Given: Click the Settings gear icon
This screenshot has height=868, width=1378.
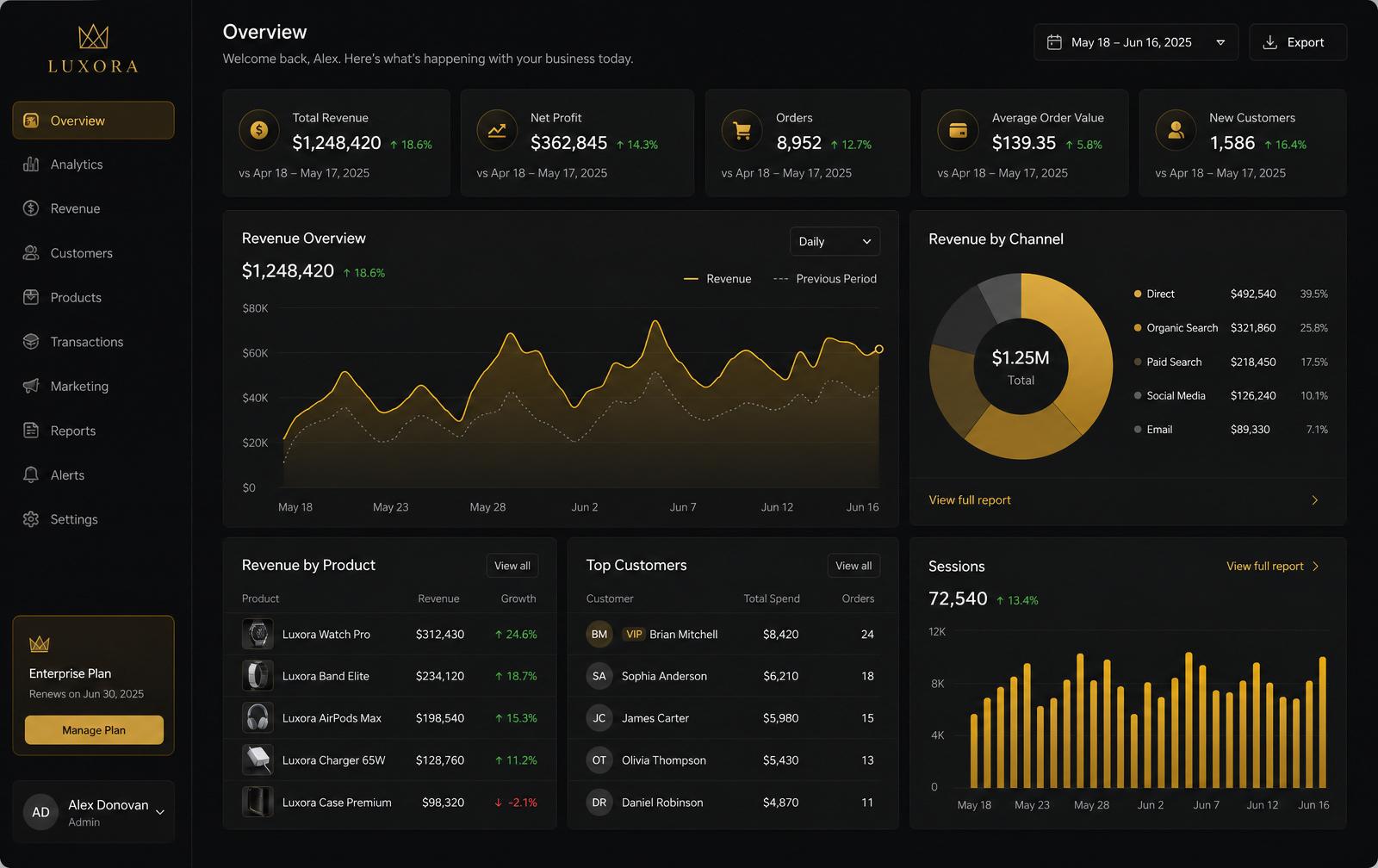Looking at the screenshot, I should click(31, 519).
